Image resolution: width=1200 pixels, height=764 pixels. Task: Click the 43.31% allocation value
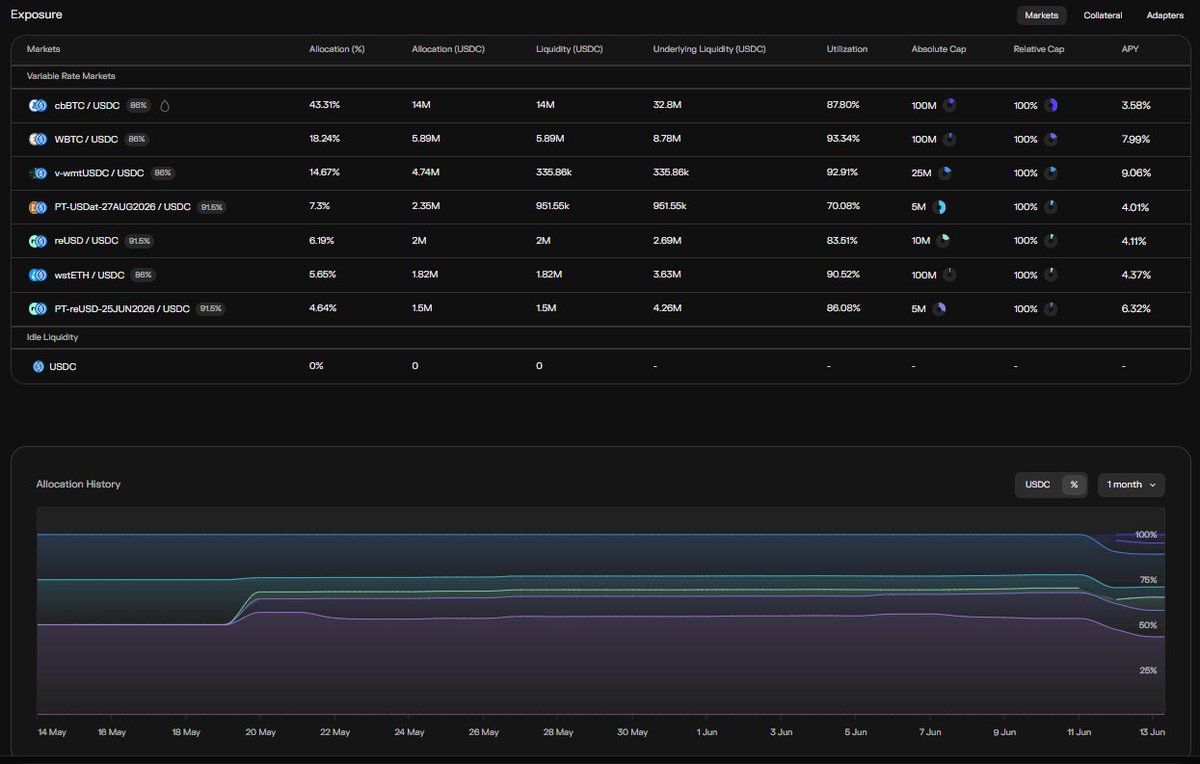324,105
